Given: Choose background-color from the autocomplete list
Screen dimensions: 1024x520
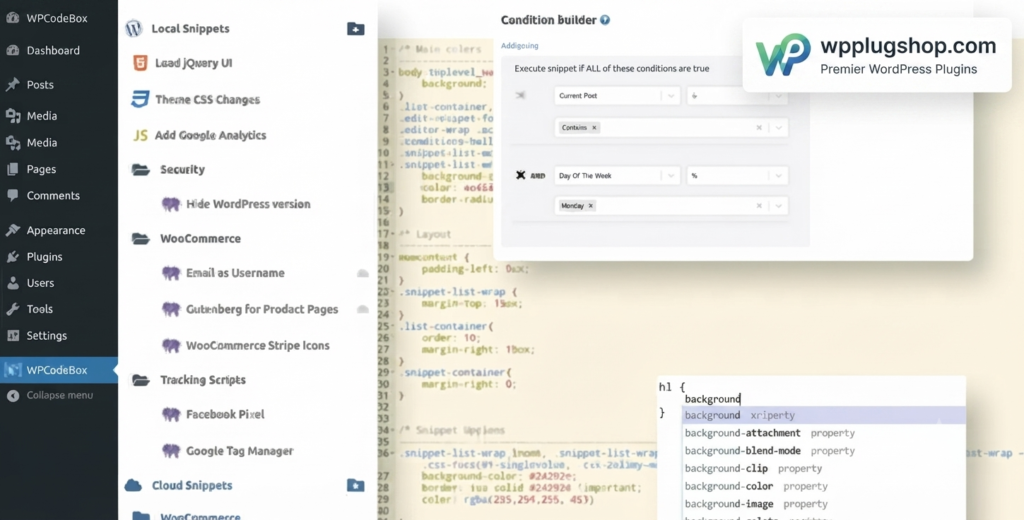Looking at the screenshot, I should [x=824, y=486].
